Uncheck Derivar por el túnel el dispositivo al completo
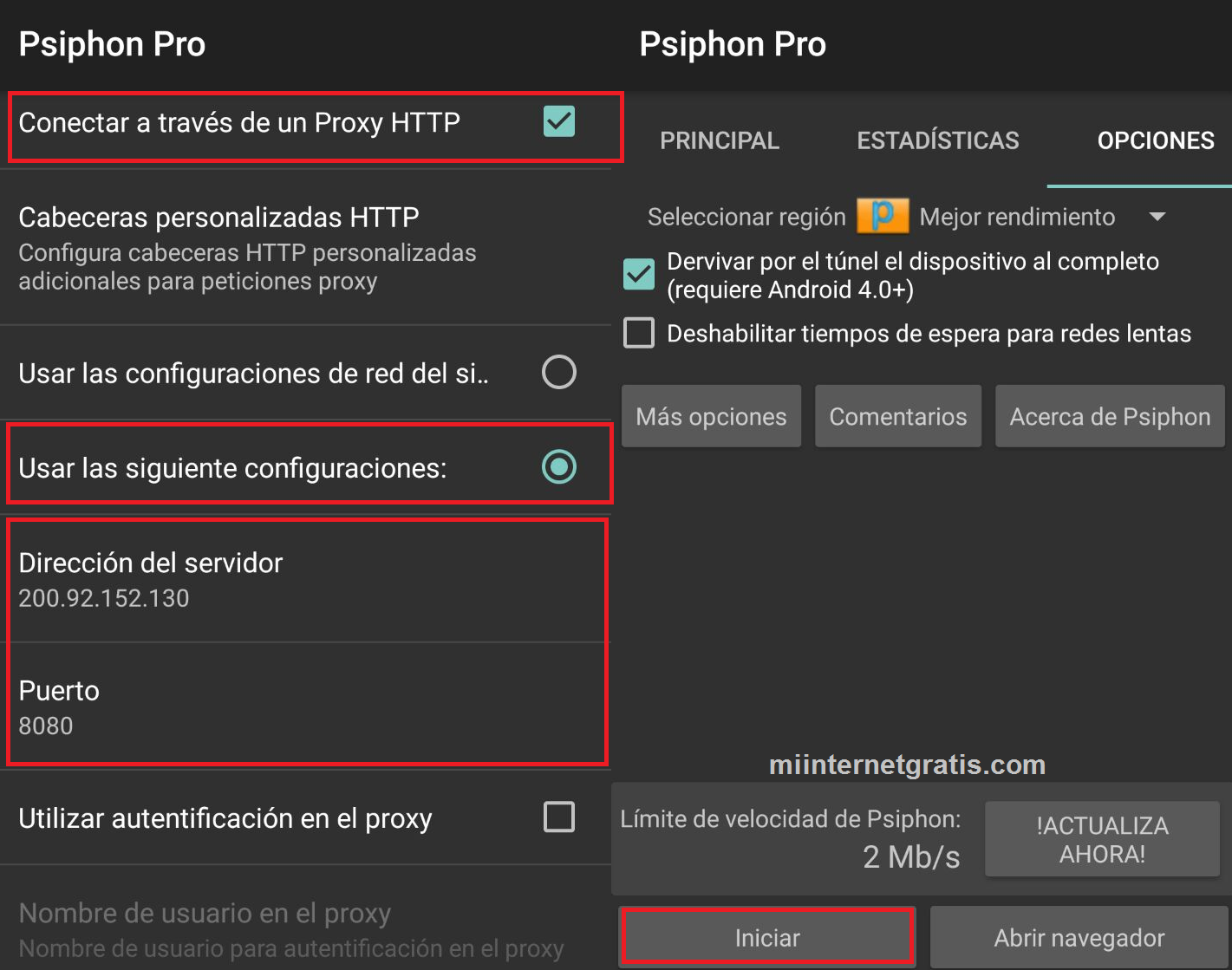The image size is (1232, 970). (639, 274)
